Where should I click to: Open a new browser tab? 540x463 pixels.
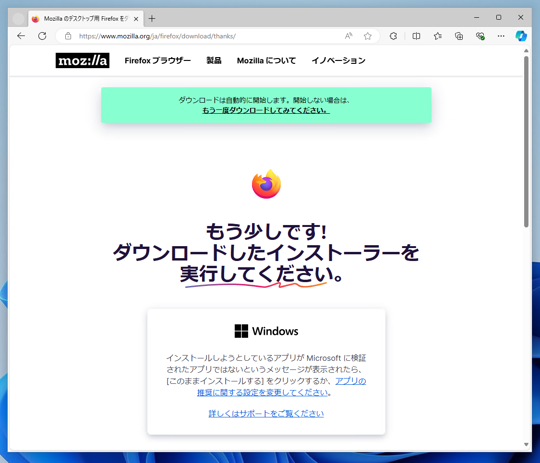[x=152, y=19]
